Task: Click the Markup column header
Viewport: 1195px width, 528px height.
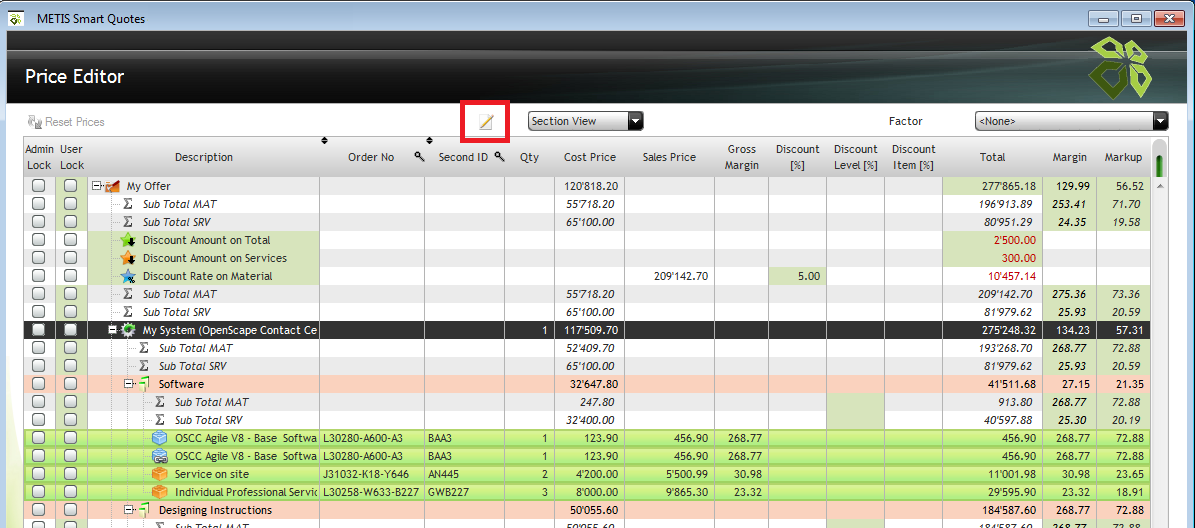Action: click(1123, 157)
